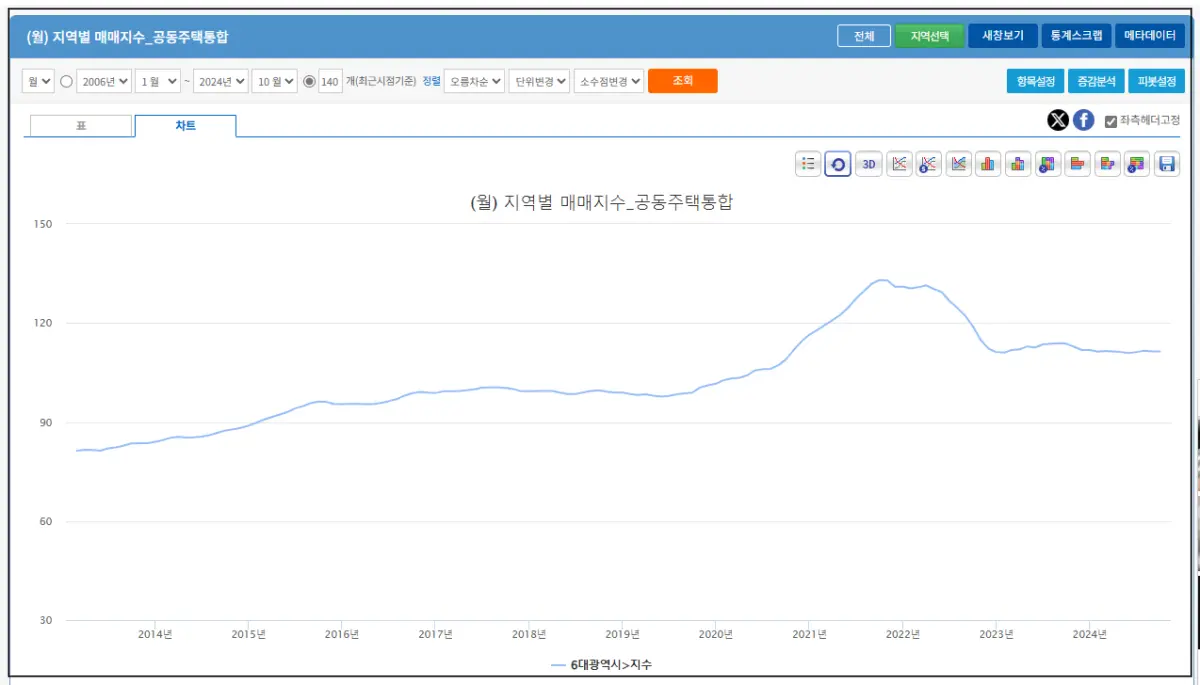Toggle the chart legend list icon
This screenshot has width=1200, height=685.
[x=808, y=164]
